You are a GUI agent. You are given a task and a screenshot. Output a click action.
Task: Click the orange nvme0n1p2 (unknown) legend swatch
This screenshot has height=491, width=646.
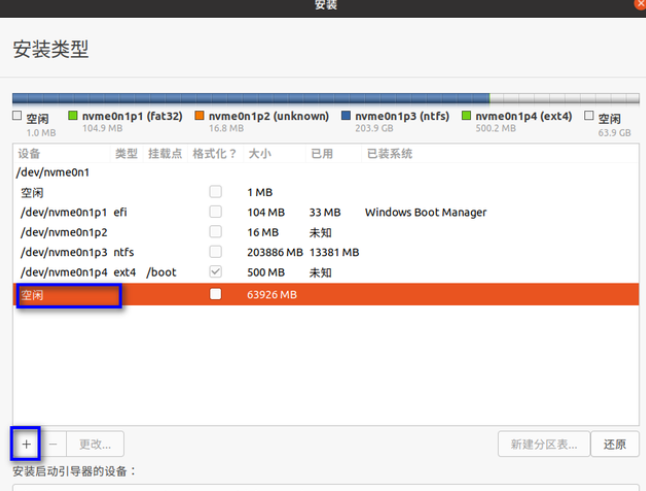coord(200,116)
